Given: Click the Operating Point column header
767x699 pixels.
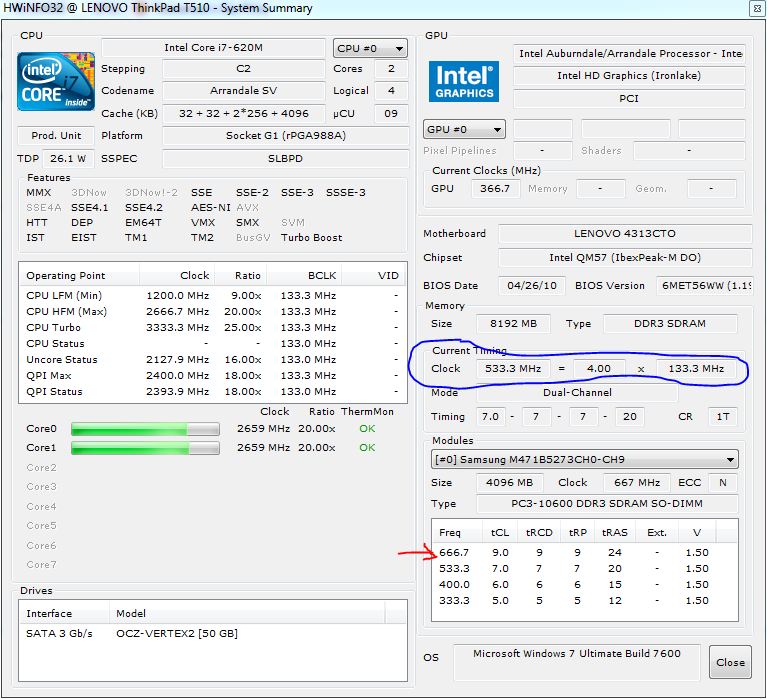Looking at the screenshot, I should [79, 275].
